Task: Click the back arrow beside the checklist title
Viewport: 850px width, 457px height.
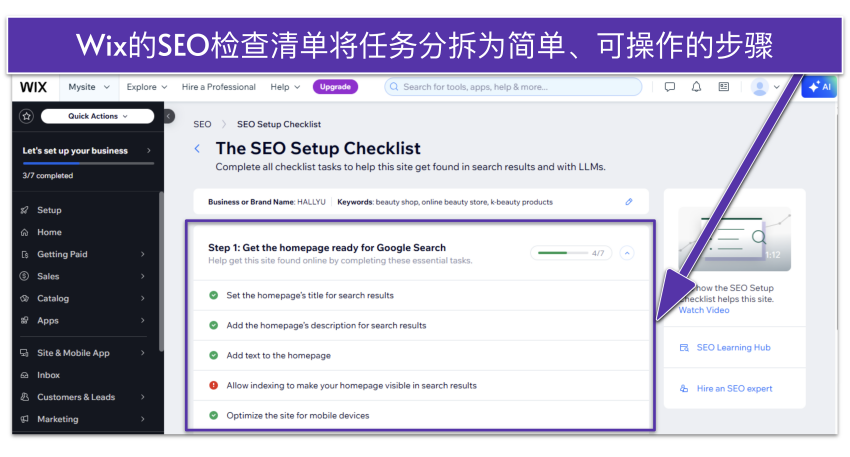Action: [x=197, y=149]
